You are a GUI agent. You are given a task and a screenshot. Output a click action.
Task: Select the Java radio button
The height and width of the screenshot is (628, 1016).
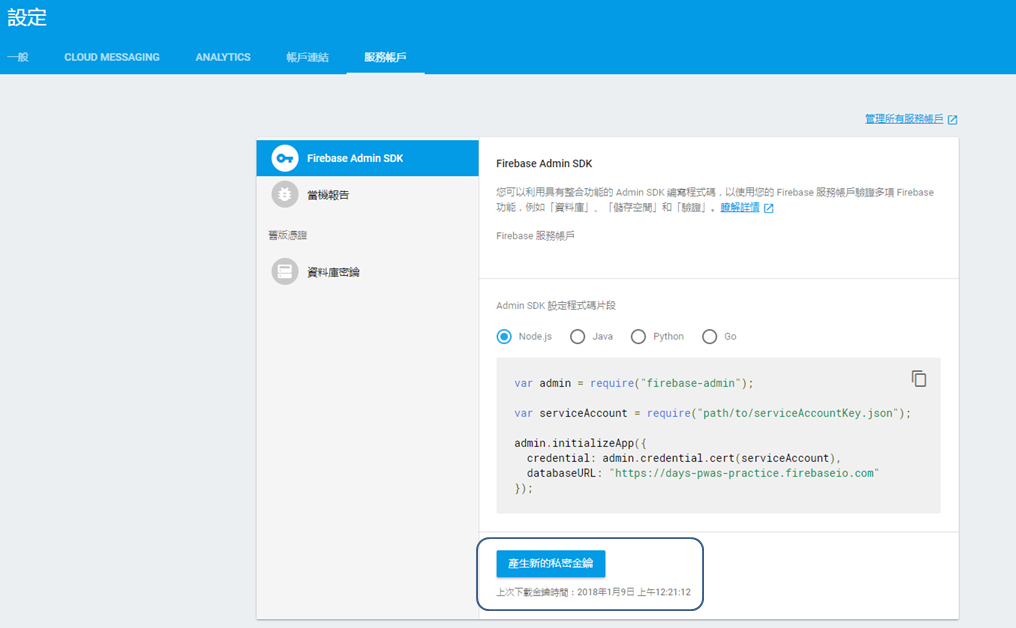coord(577,336)
